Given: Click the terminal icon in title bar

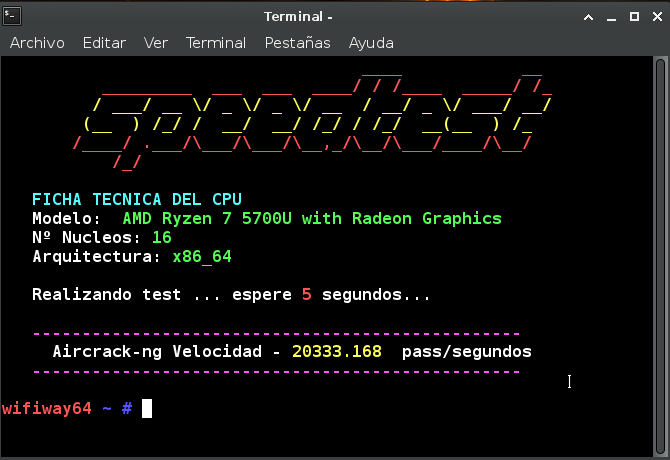Looking at the screenshot, I should click(12, 17).
